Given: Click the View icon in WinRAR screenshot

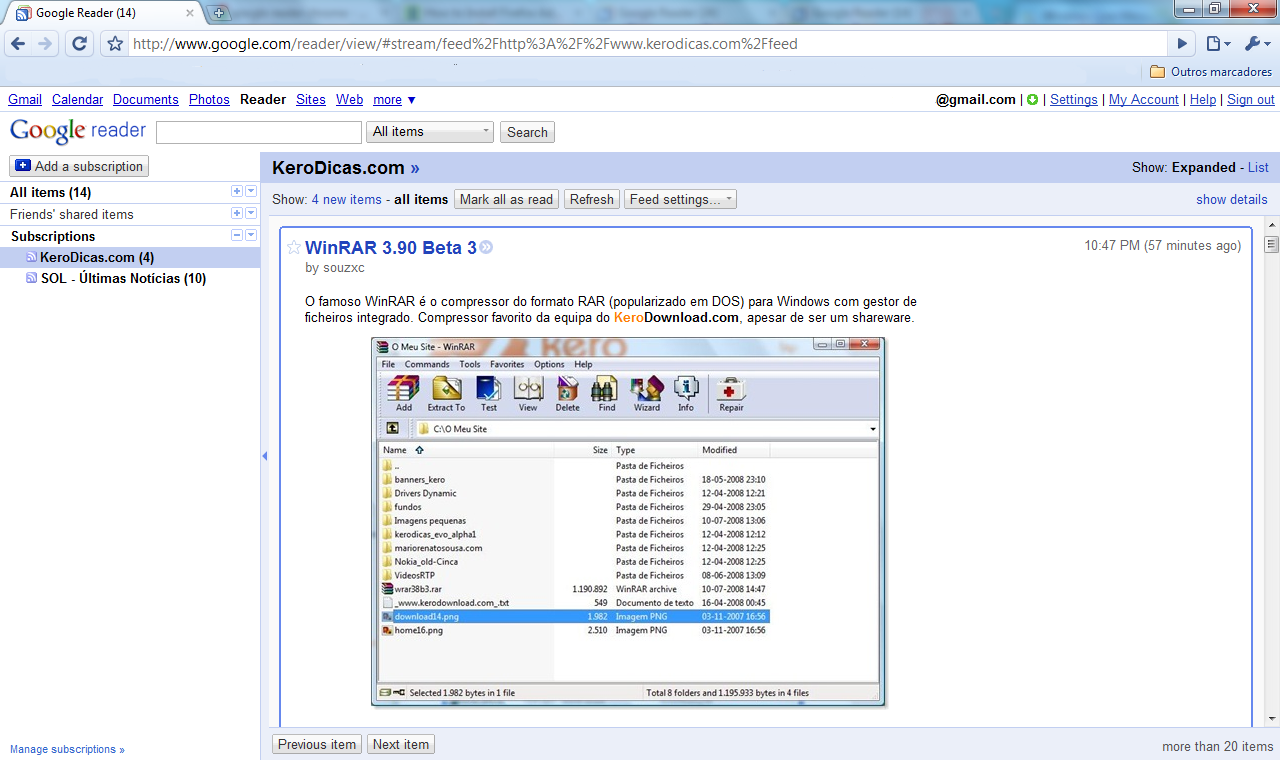Looking at the screenshot, I should 528,394.
